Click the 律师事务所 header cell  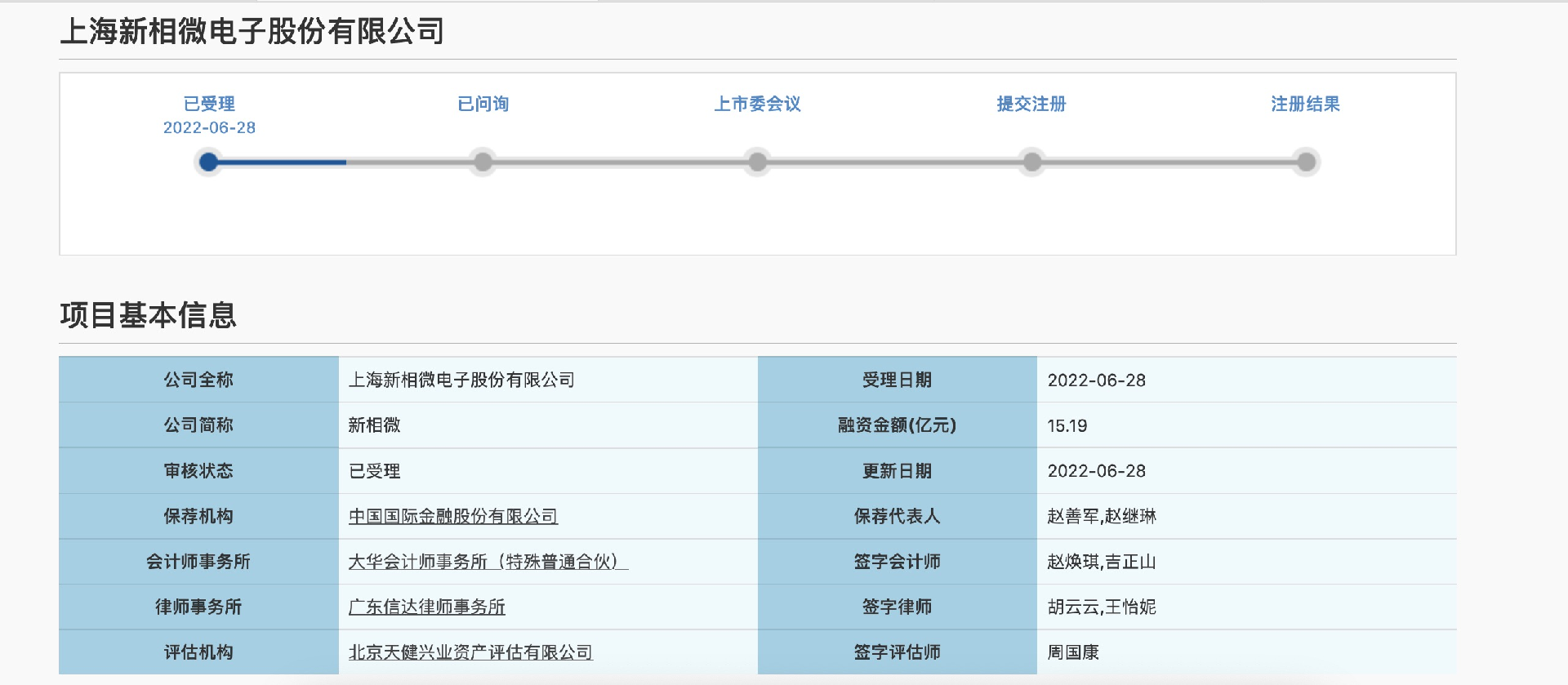(x=198, y=607)
